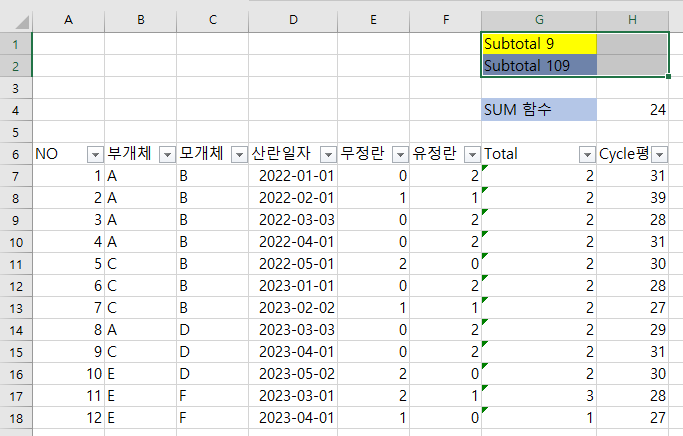Open the 무정란 column filter dropdown

pyautogui.click(x=400, y=154)
